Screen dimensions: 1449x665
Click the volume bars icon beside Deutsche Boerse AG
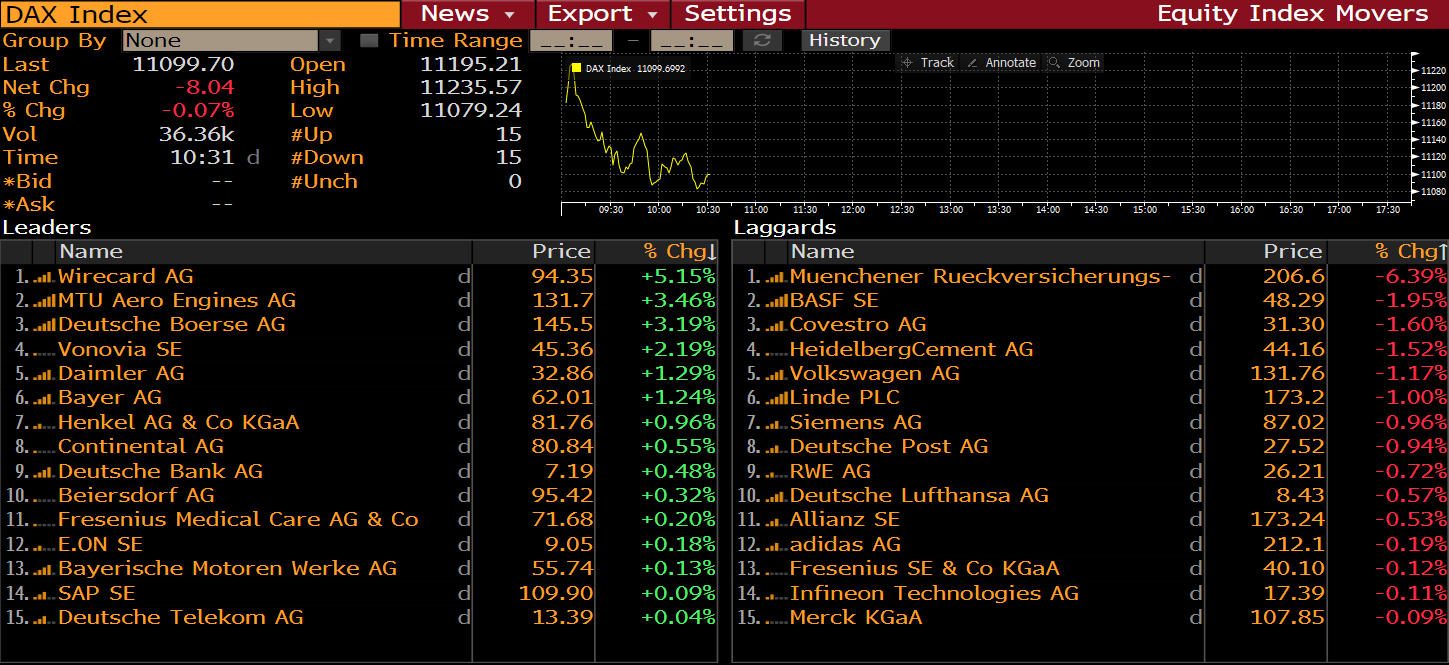click(x=44, y=325)
